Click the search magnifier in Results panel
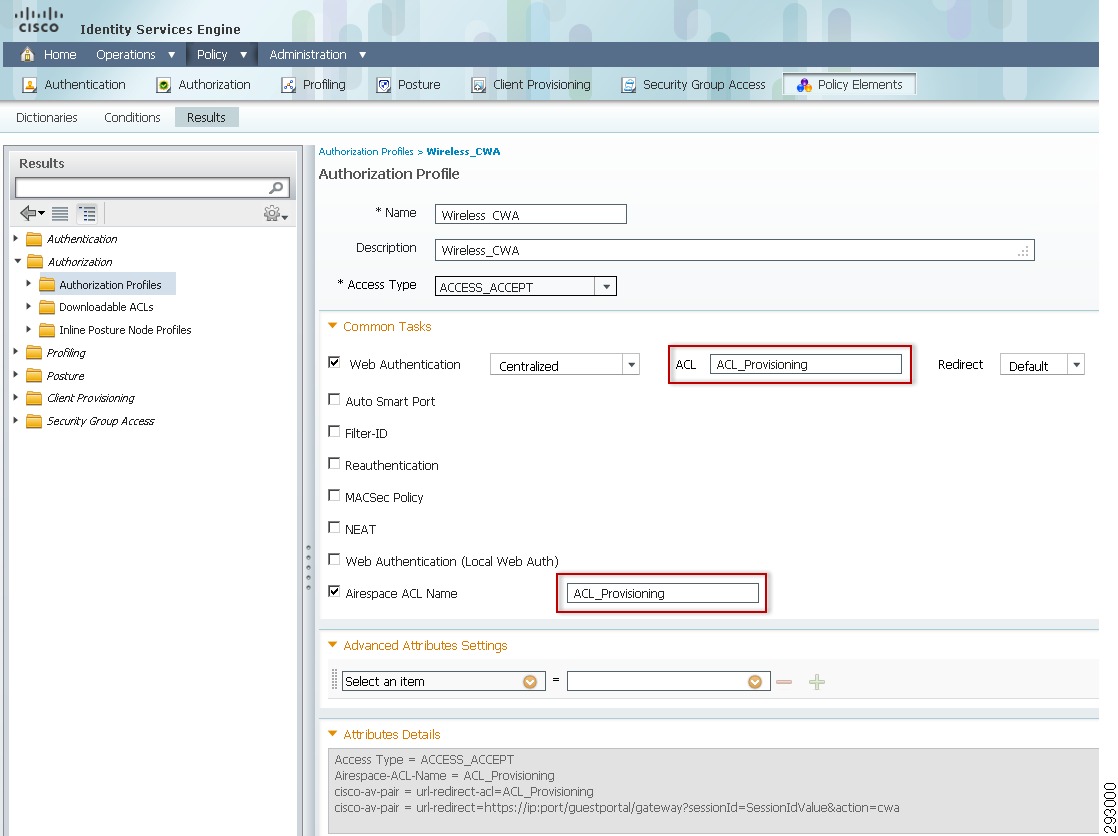1118x836 pixels. click(x=276, y=188)
